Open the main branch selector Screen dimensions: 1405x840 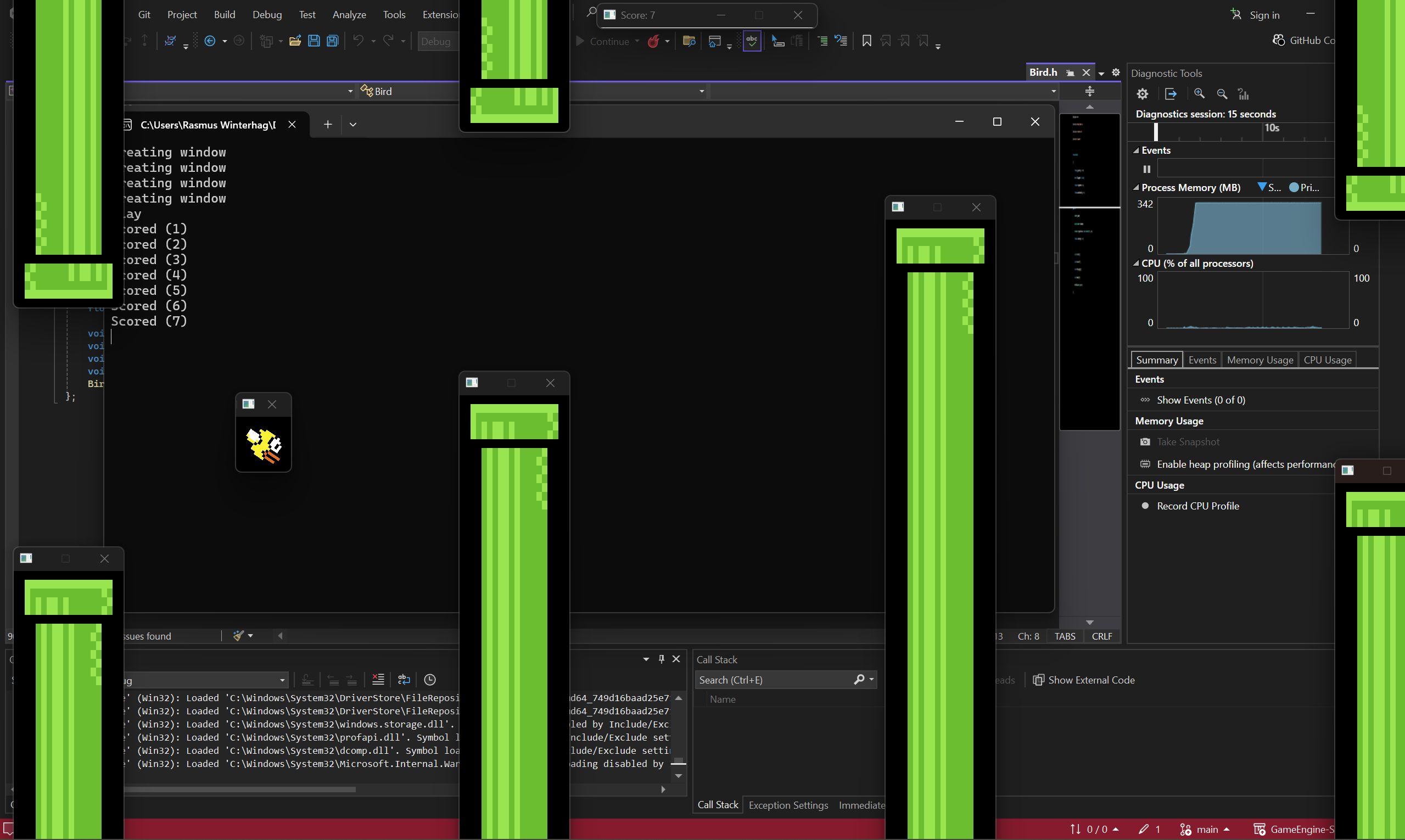click(x=1206, y=829)
